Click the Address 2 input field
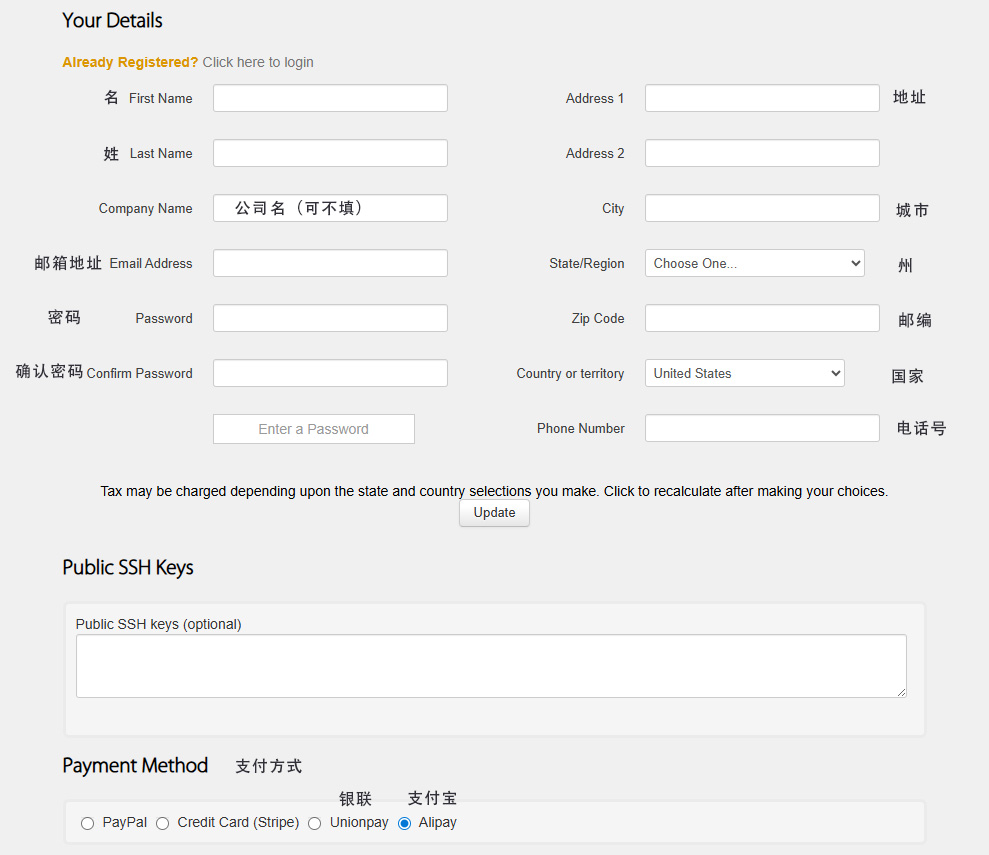The height and width of the screenshot is (855, 989). coord(762,153)
